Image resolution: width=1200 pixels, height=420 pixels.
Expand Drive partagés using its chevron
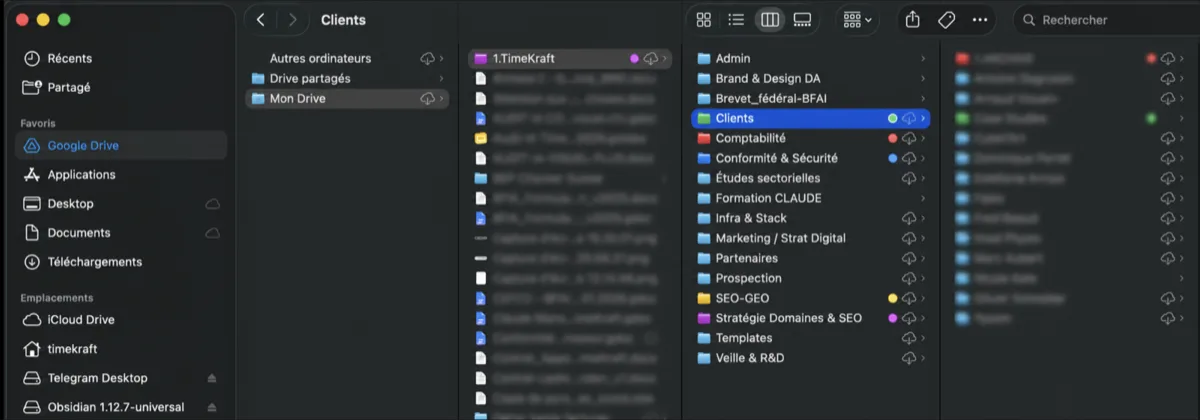tap(441, 79)
